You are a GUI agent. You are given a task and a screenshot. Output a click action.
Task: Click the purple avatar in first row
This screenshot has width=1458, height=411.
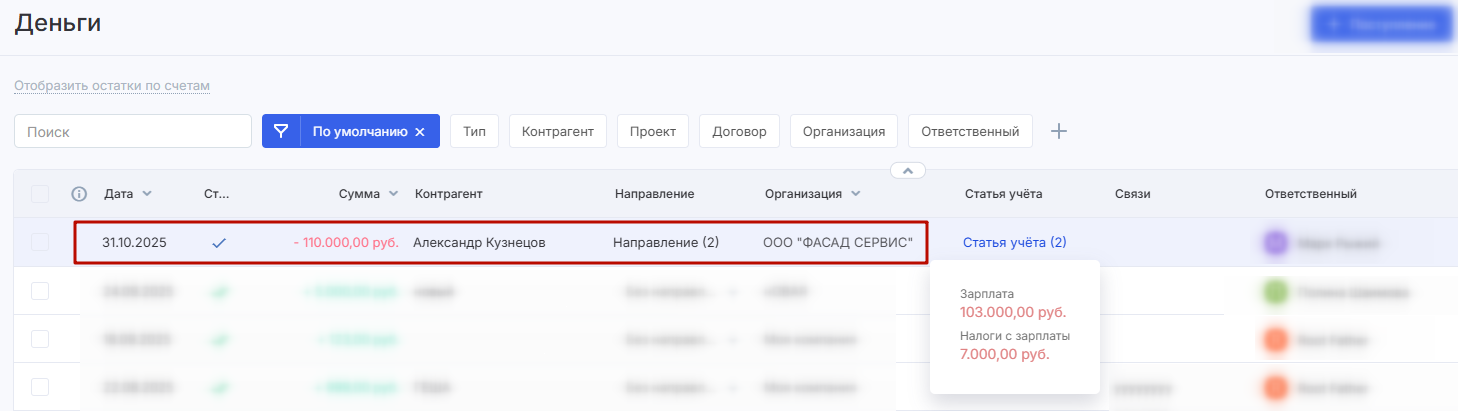click(1276, 243)
